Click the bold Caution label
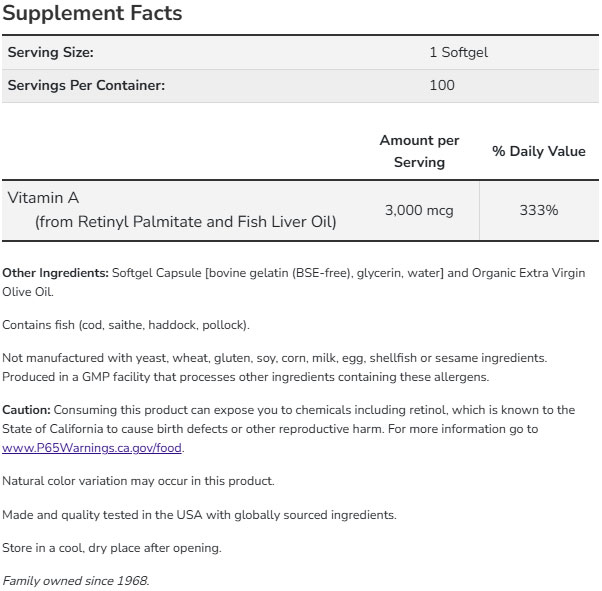This screenshot has width=602, height=591. (26, 410)
